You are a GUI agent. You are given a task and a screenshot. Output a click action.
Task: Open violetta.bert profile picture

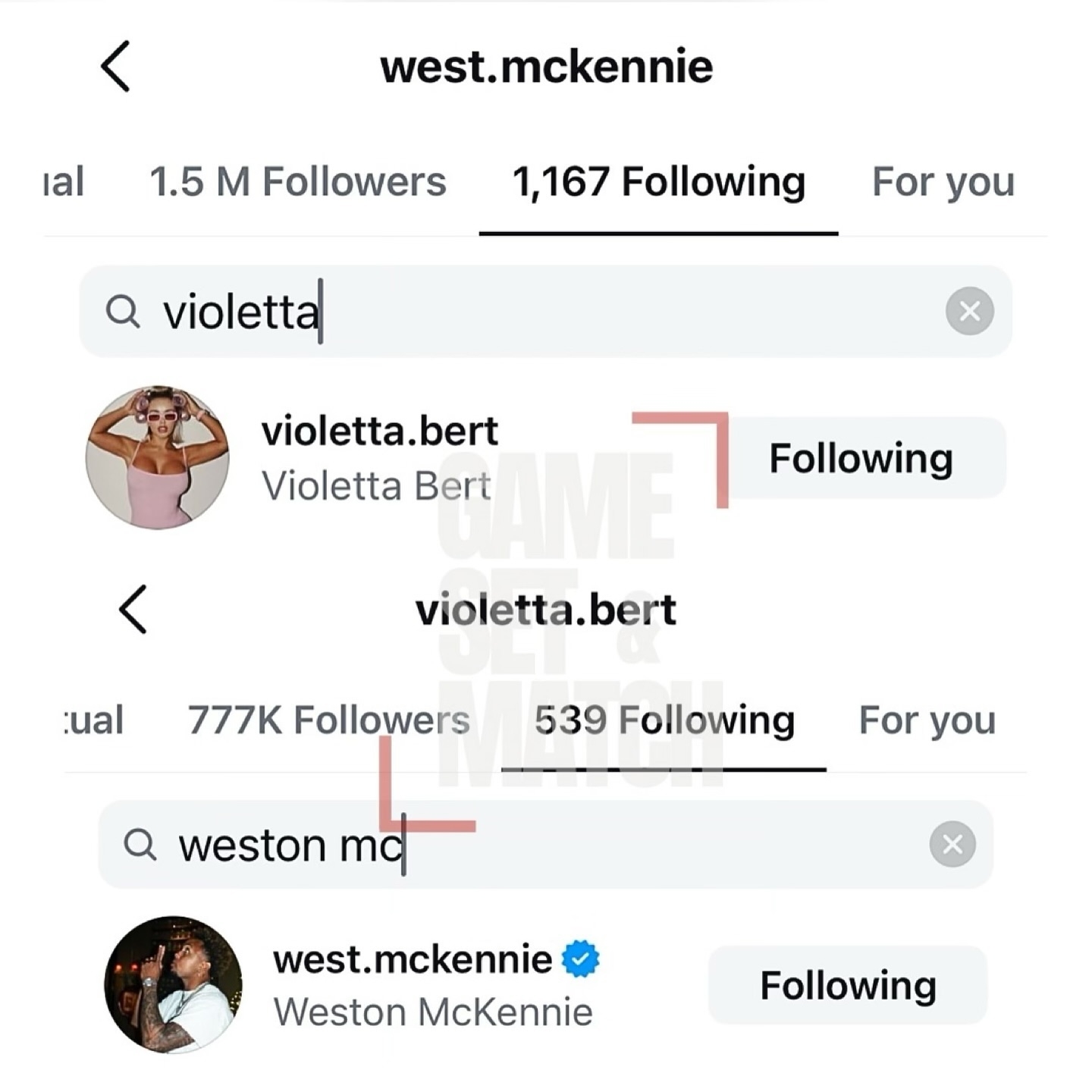pos(158,457)
